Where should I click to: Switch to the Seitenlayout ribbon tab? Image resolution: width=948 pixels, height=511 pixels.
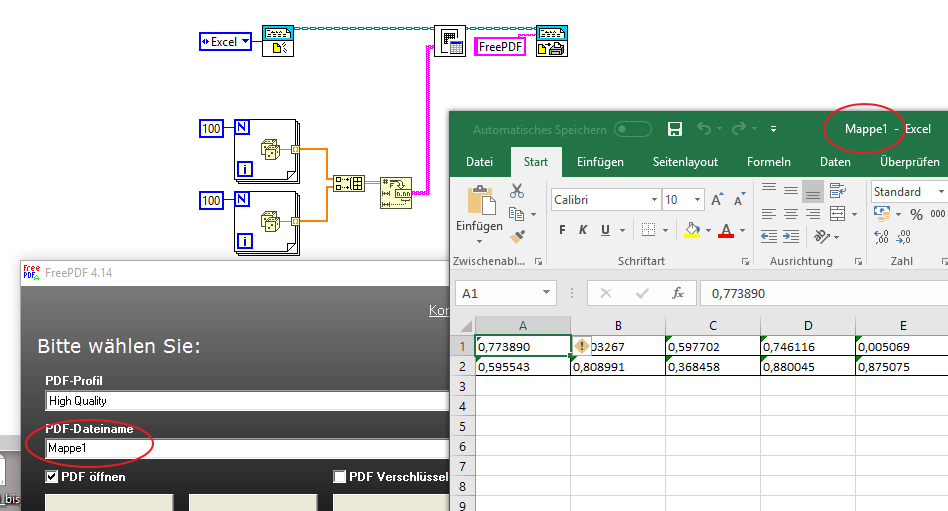click(685, 161)
